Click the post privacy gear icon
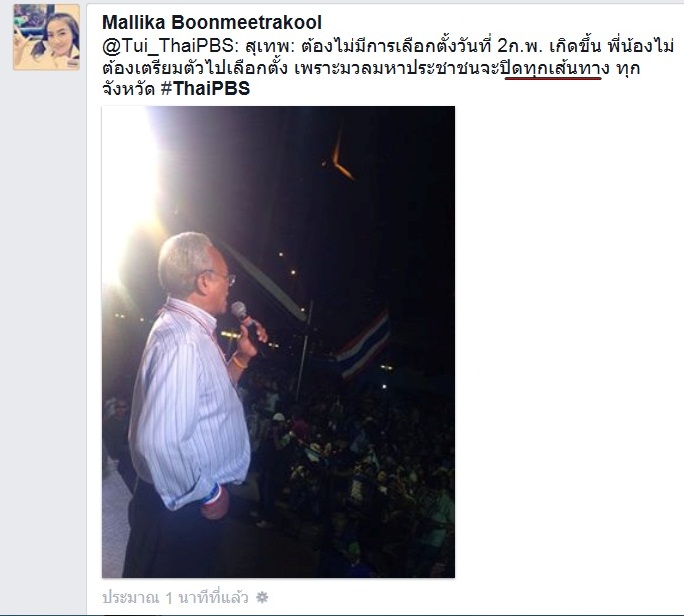The width and height of the screenshot is (684, 616). coord(262,597)
